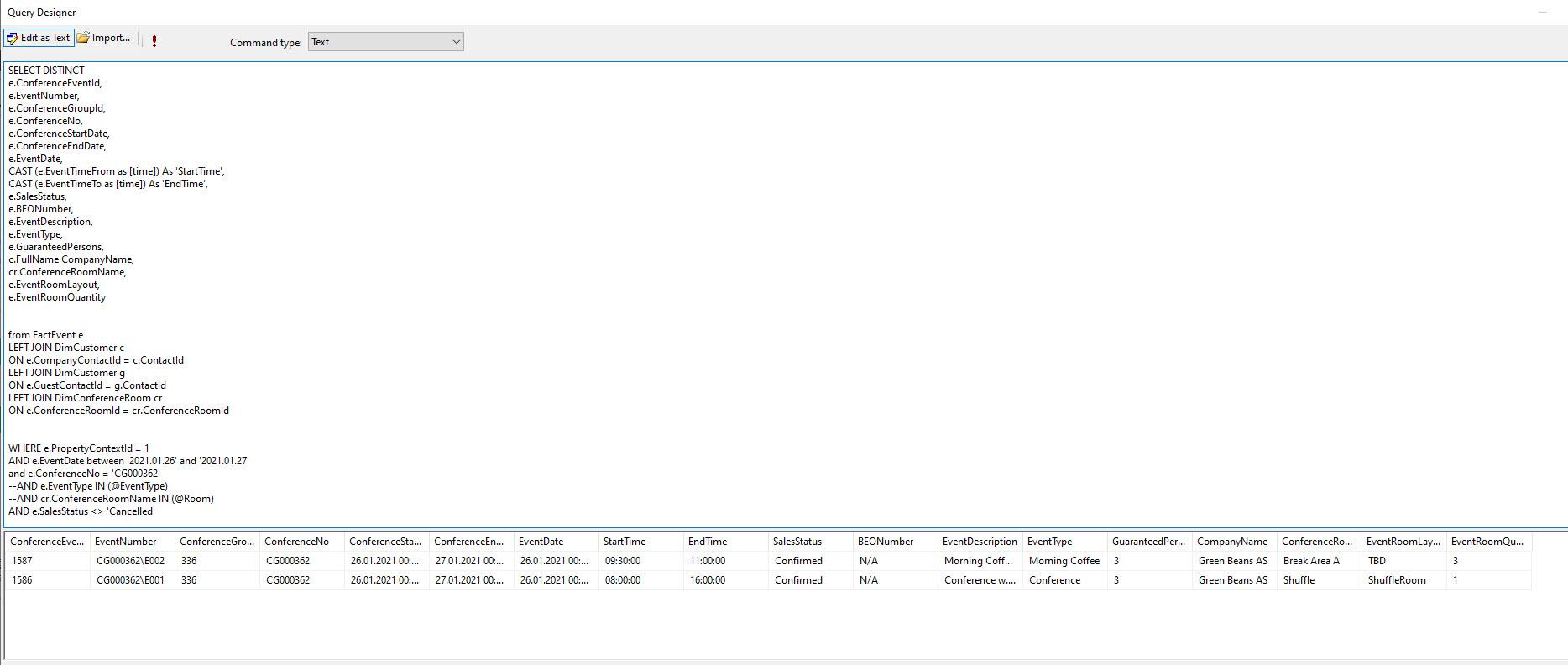Select the ConferenceGro... column header

217,542
